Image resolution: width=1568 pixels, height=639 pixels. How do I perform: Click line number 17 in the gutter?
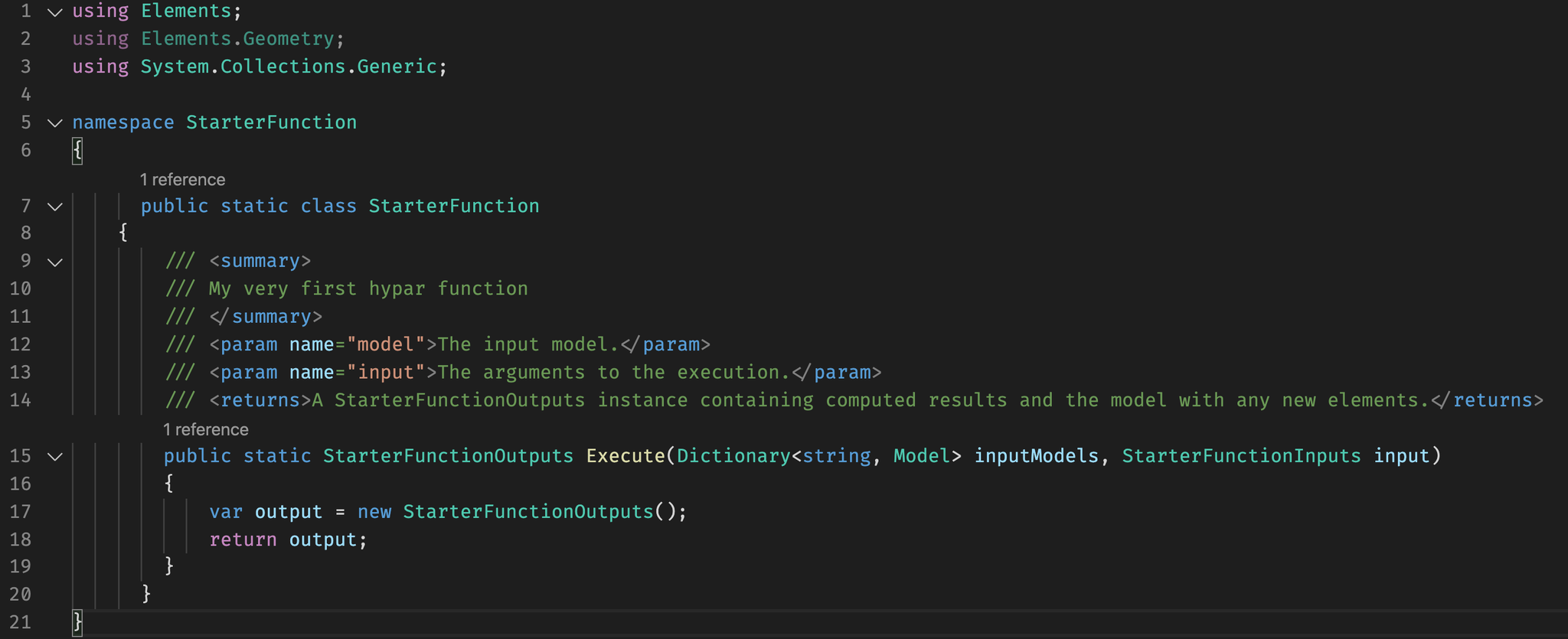click(x=21, y=511)
